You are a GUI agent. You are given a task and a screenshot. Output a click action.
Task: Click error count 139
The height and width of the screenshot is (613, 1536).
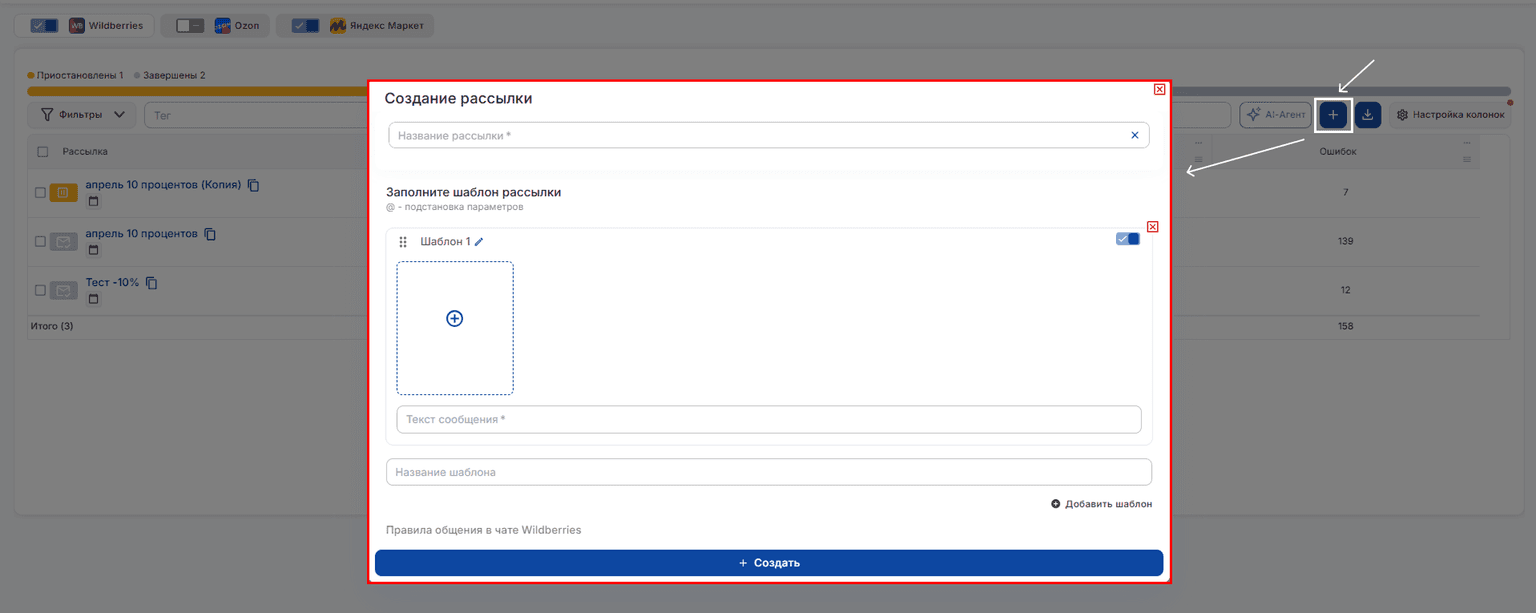[1345, 241]
